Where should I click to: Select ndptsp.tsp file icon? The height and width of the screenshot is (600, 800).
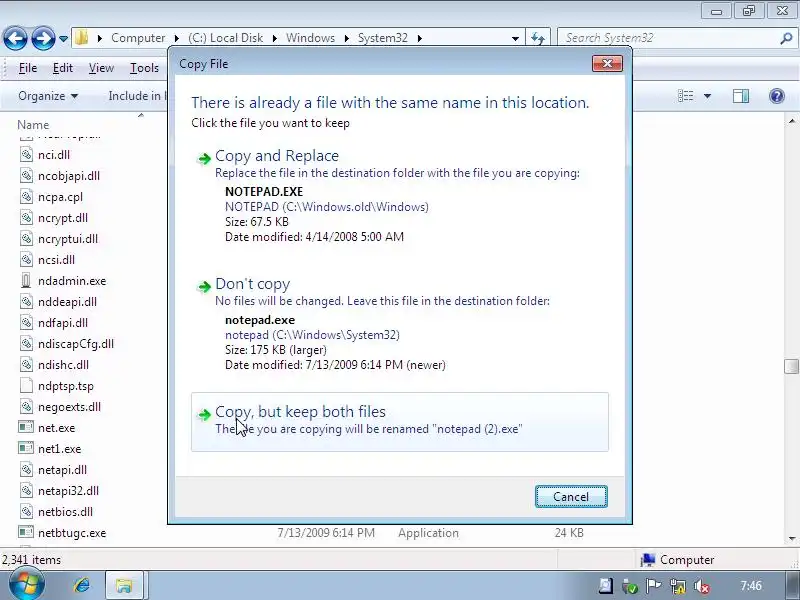[x=27, y=386]
